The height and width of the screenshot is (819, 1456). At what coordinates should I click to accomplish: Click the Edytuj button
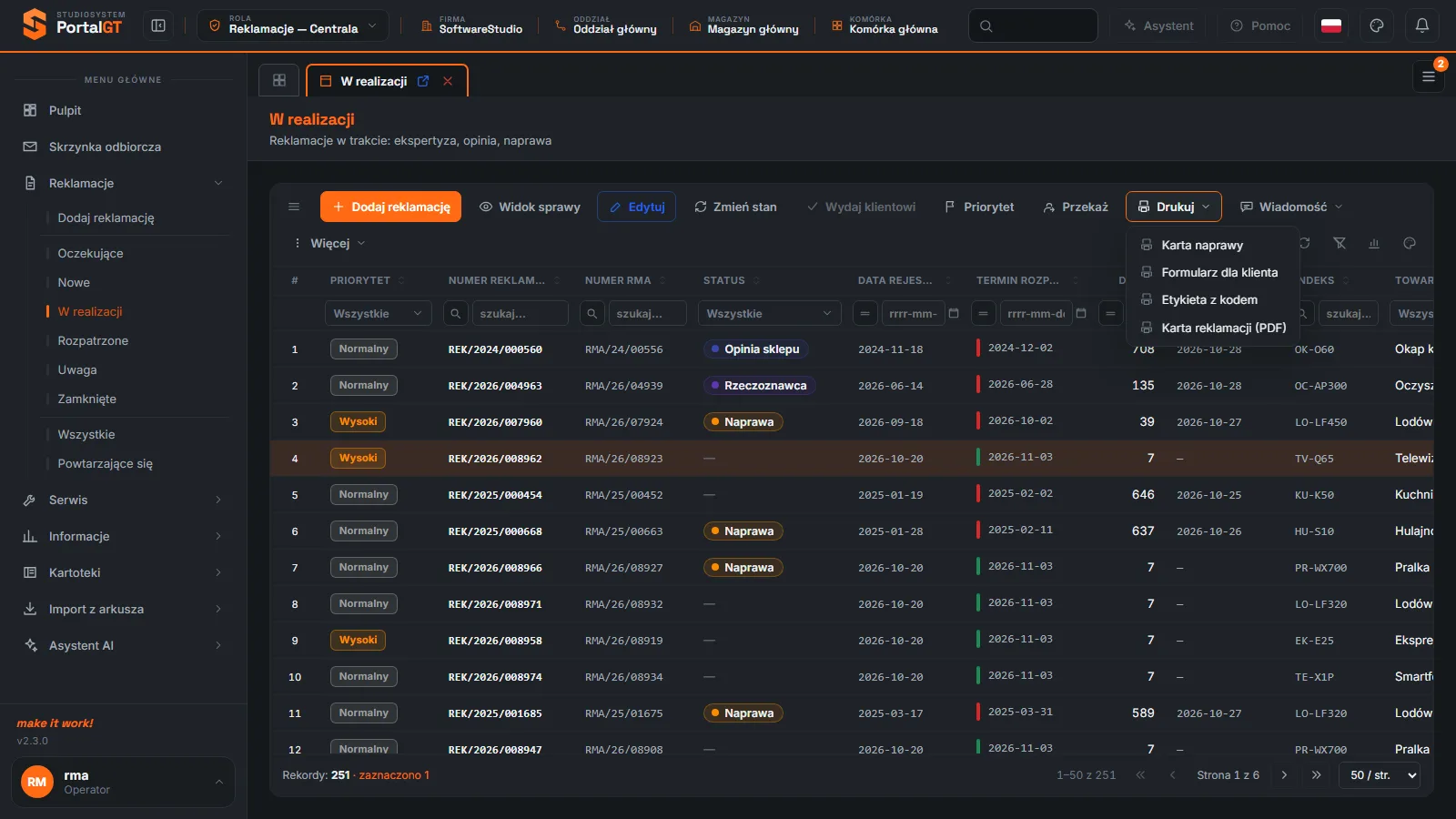(636, 207)
